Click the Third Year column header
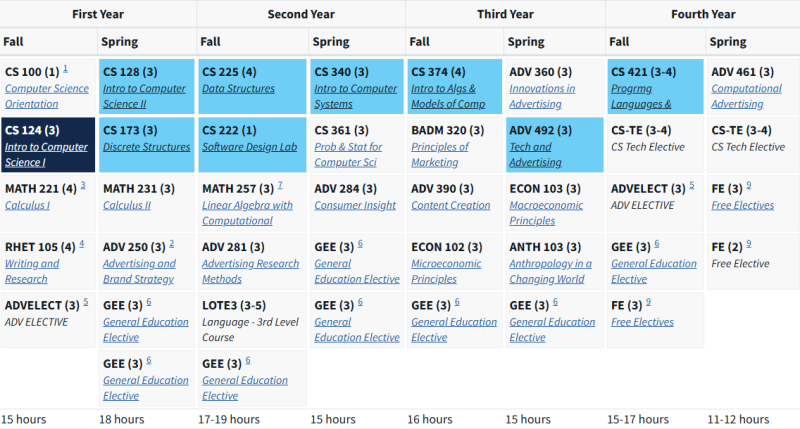 [505, 14]
